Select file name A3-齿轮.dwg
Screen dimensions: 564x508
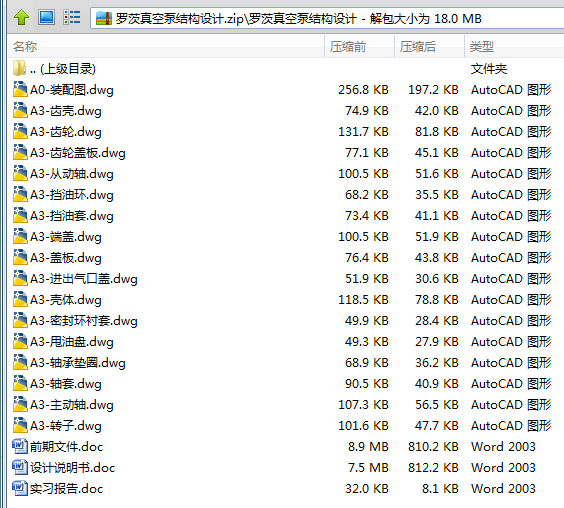(66, 132)
